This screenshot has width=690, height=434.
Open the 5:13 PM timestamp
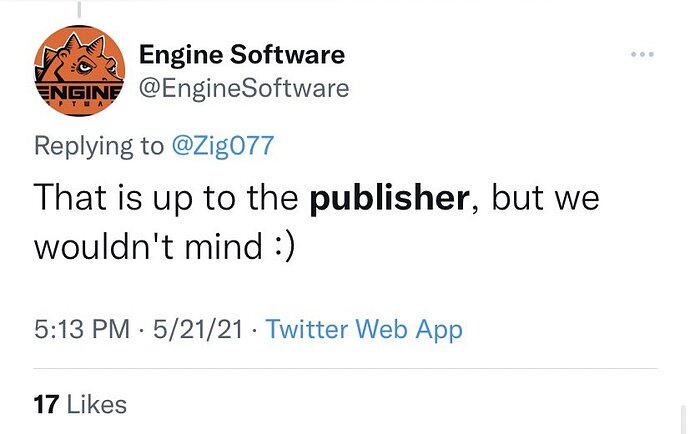82,329
